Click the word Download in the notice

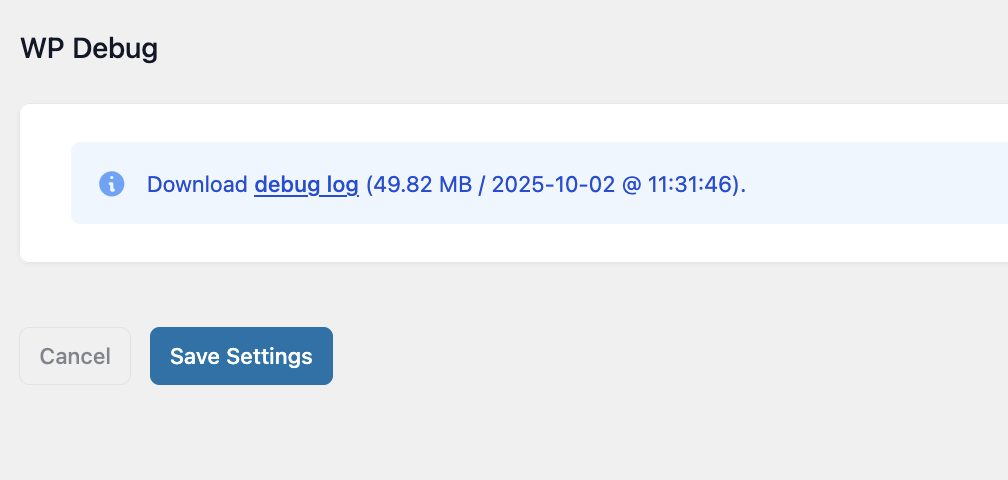click(197, 185)
